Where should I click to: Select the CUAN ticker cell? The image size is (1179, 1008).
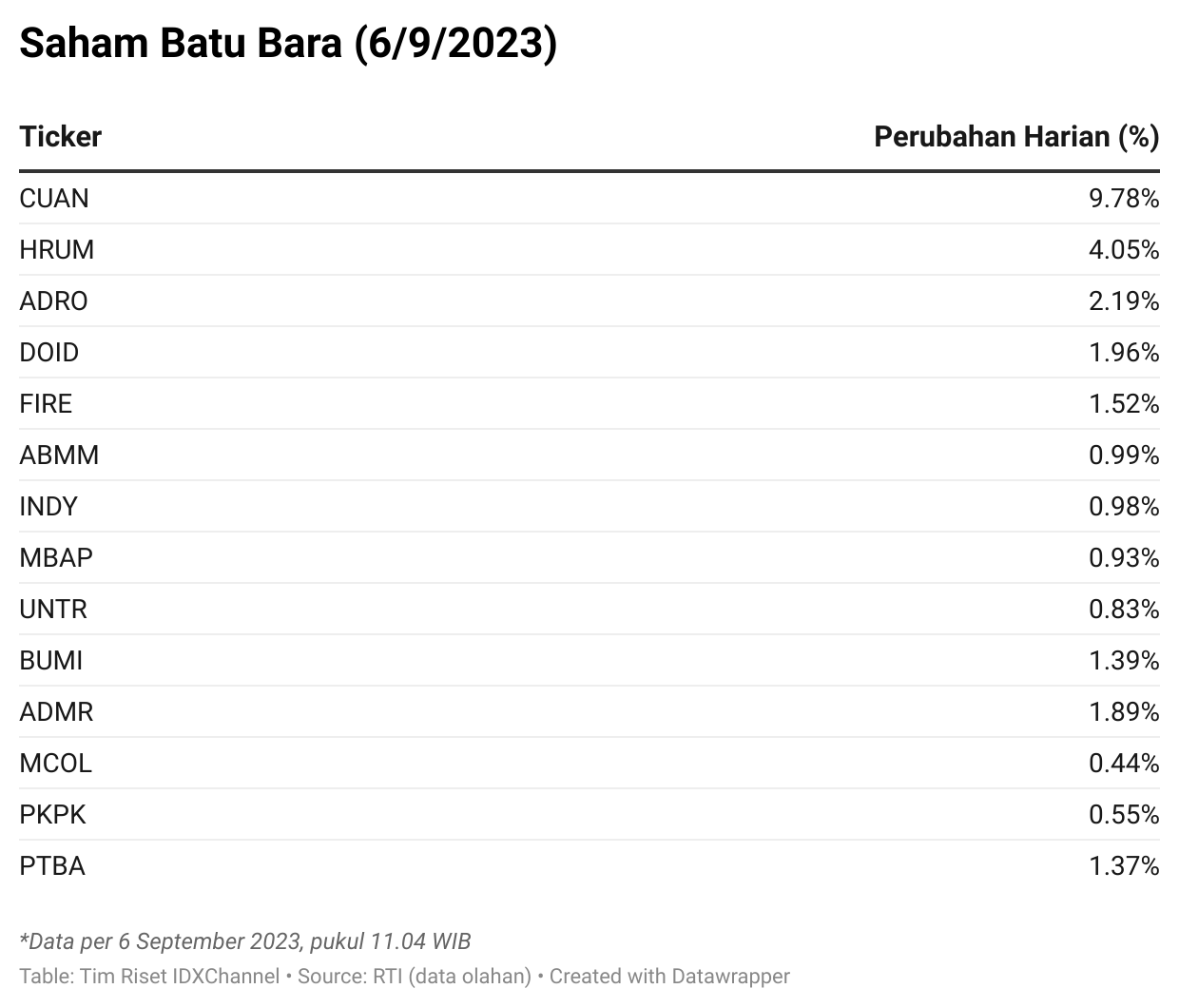coord(54,198)
